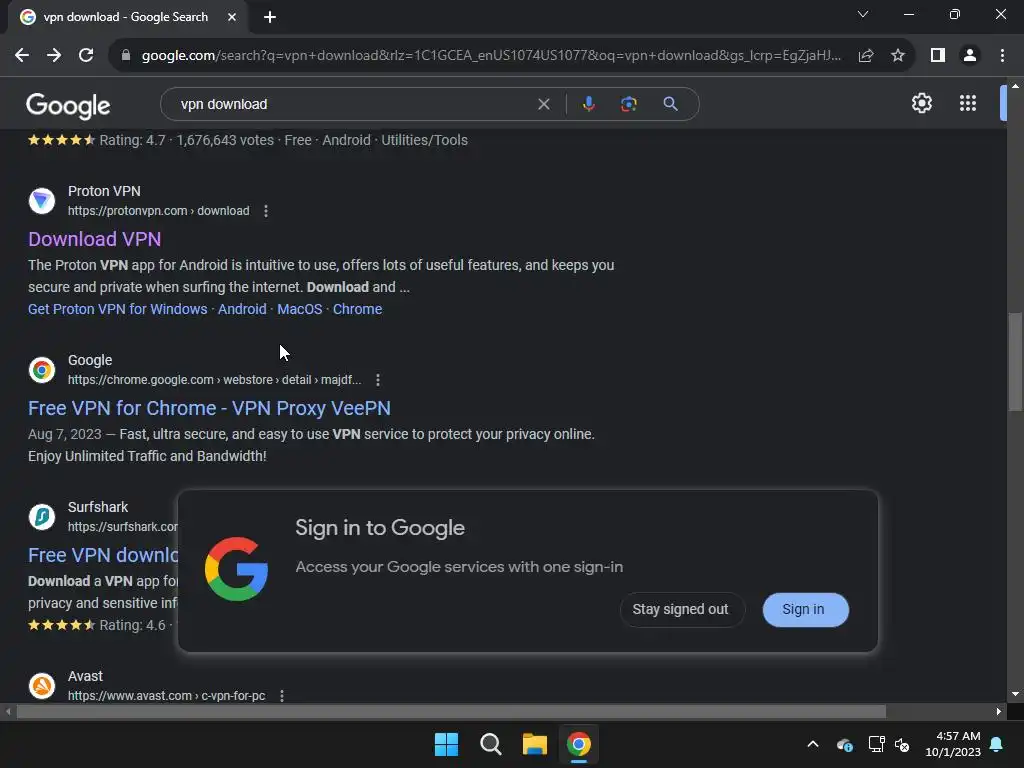Open the Chrome sitelink
Image resolution: width=1024 pixels, height=768 pixels.
[x=357, y=309]
